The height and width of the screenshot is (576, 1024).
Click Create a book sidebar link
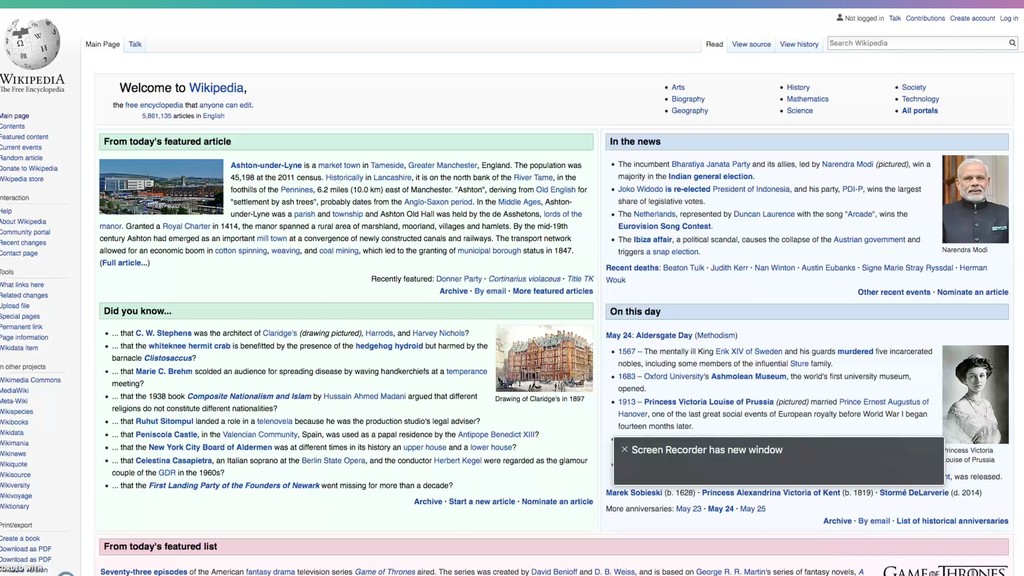20,539
